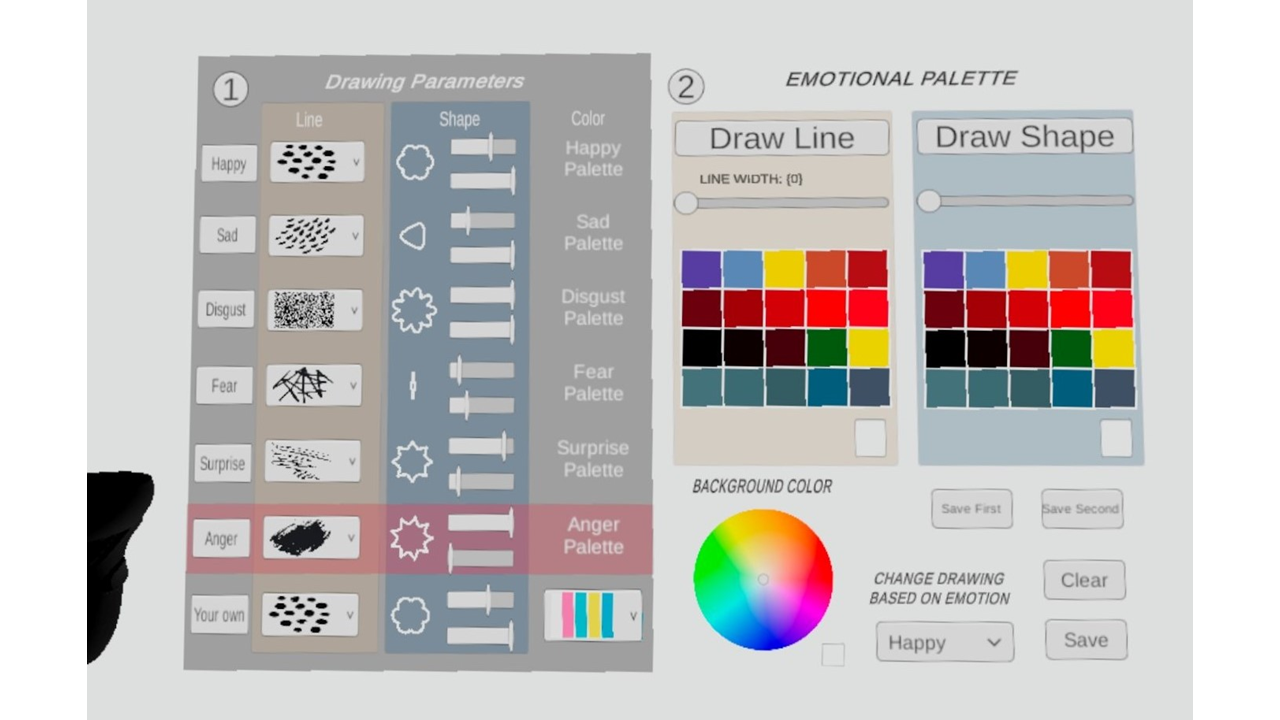Click the Surprise Palette label
The image size is (1280, 720).
[x=593, y=458]
